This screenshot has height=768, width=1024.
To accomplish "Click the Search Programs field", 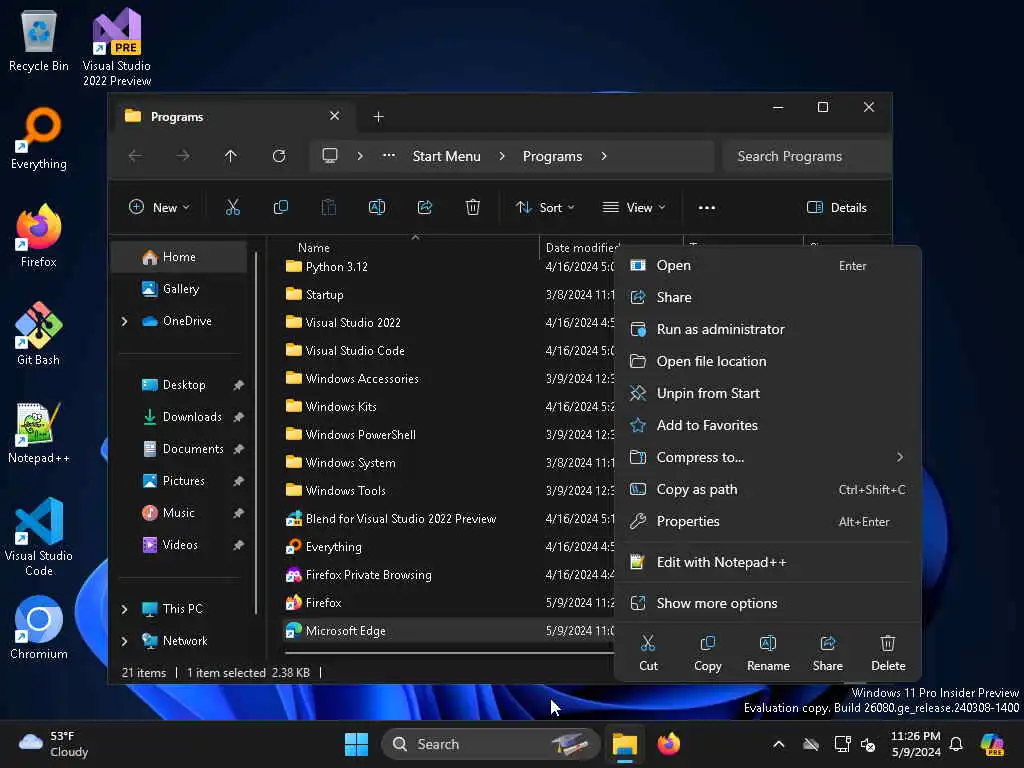I will point(807,156).
